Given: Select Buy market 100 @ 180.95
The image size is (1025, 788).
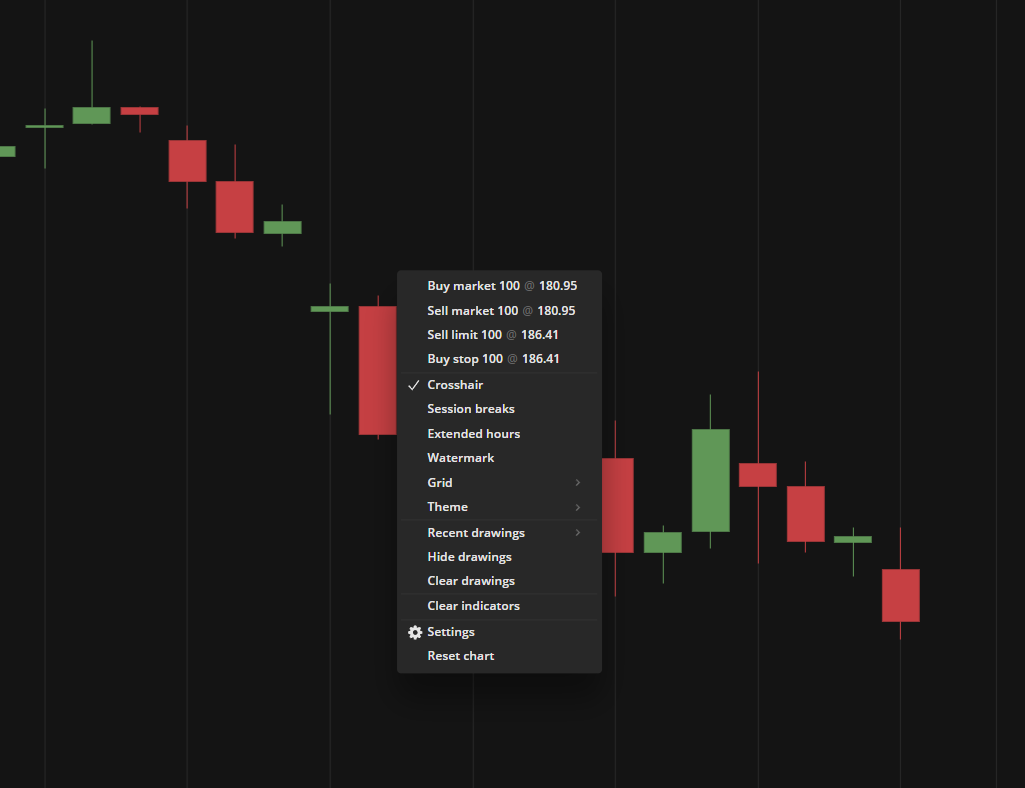Looking at the screenshot, I should (499, 286).
